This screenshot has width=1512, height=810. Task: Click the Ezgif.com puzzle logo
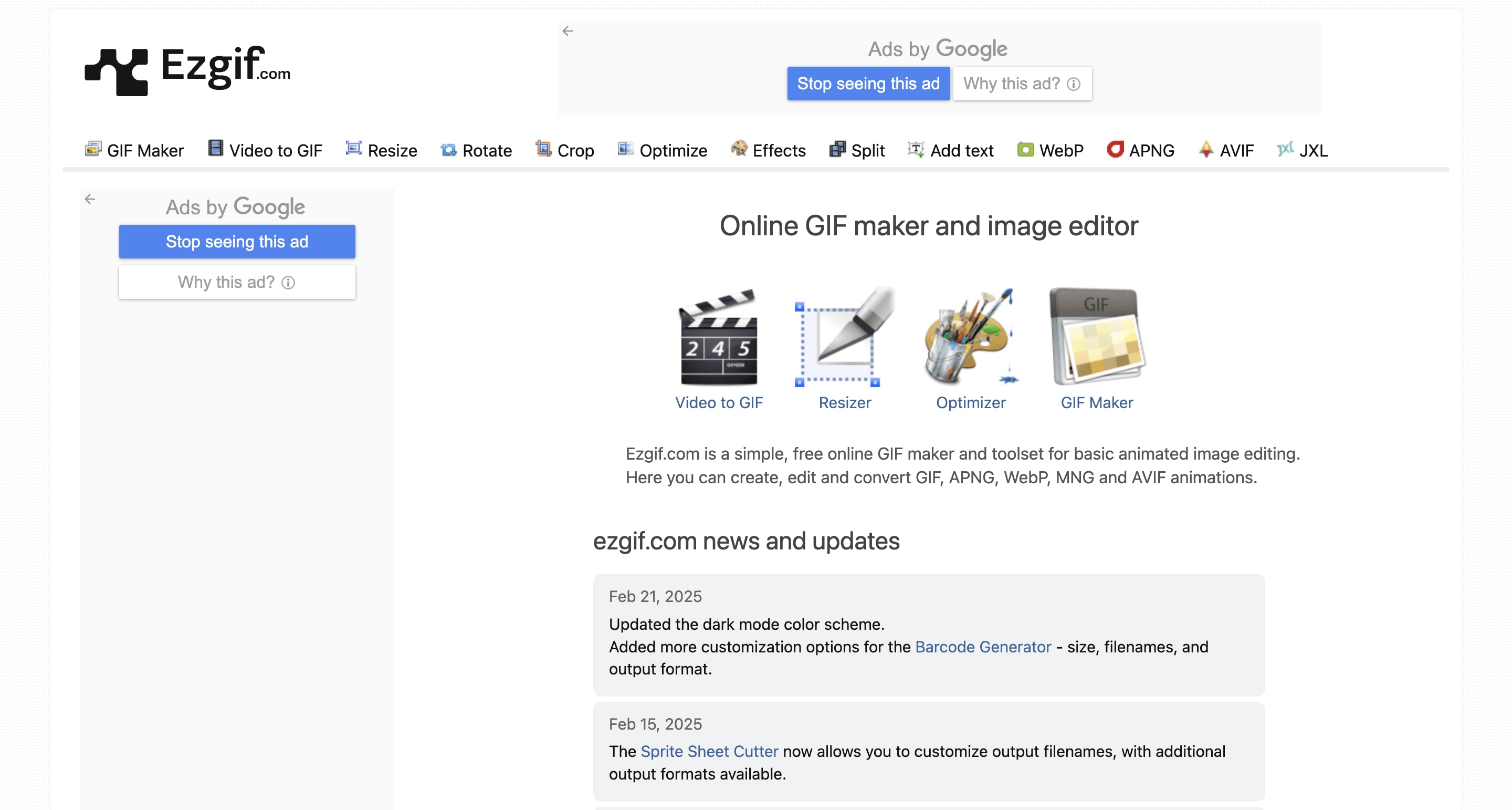coord(116,71)
